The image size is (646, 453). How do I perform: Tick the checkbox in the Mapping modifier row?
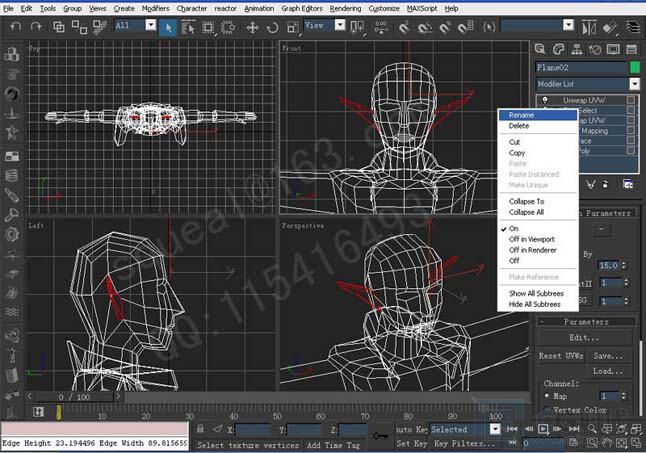pyautogui.click(x=631, y=130)
